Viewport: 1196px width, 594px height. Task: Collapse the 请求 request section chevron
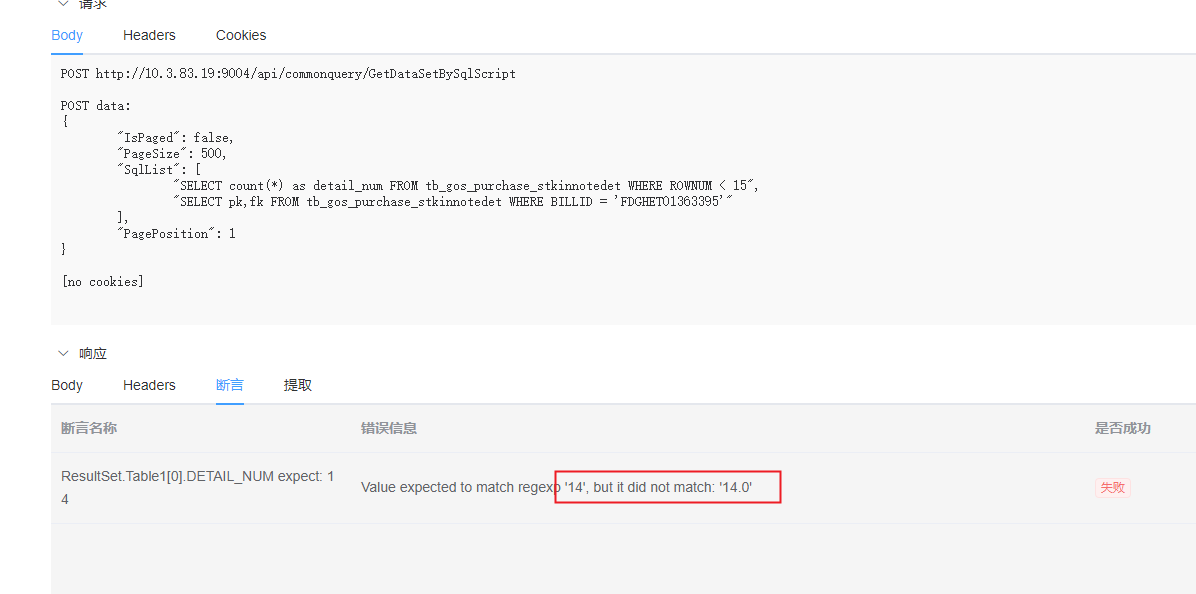pos(62,4)
